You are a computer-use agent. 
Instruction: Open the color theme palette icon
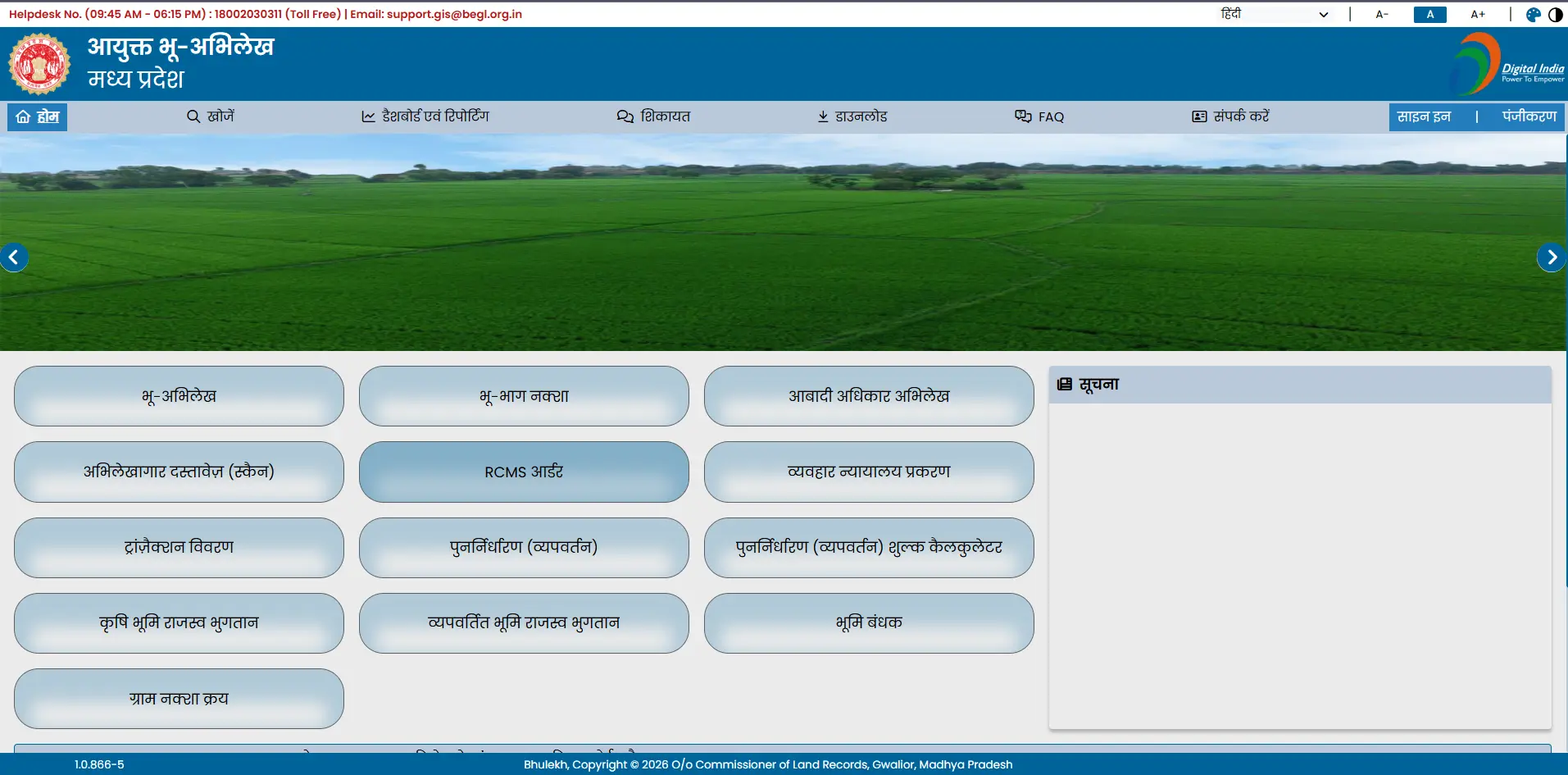[1533, 15]
